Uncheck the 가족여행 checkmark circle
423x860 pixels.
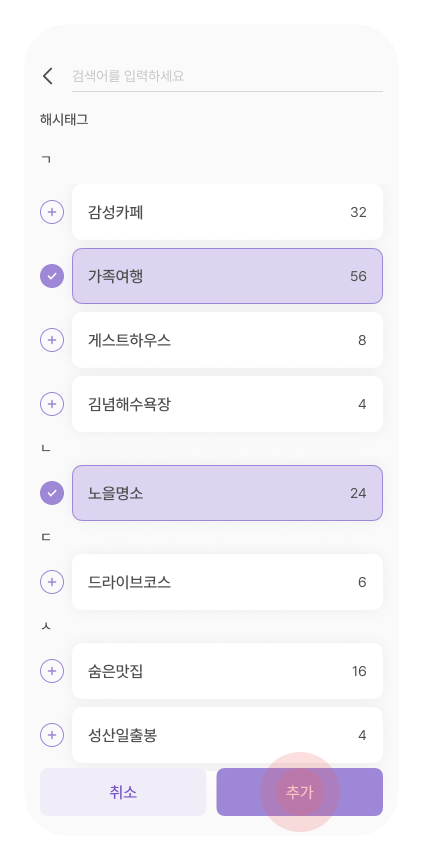coord(52,276)
